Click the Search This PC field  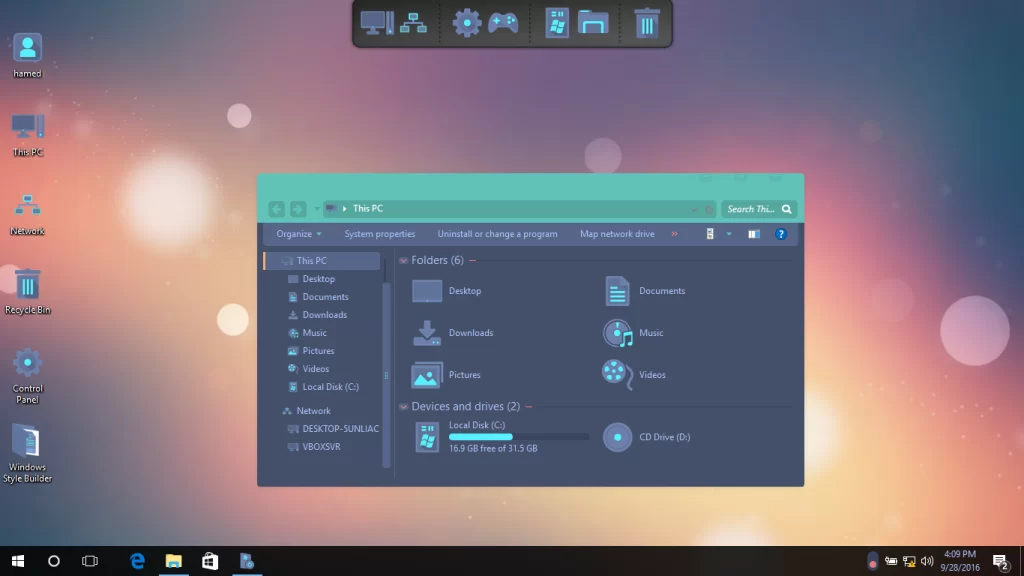tap(752, 209)
